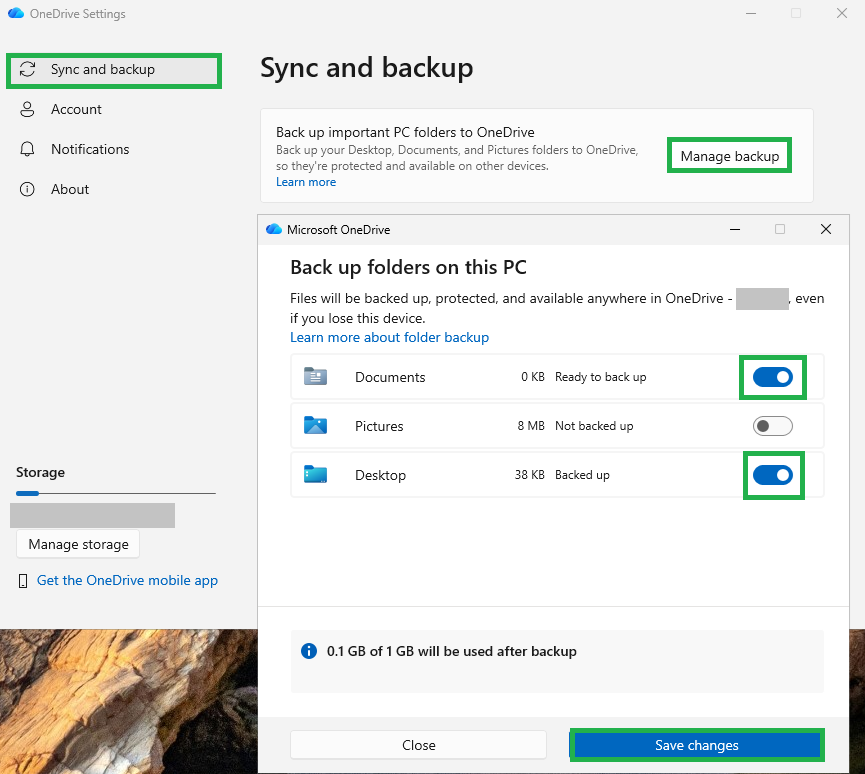Open the Sync and backup section
The height and width of the screenshot is (774, 865).
pyautogui.click(x=114, y=70)
